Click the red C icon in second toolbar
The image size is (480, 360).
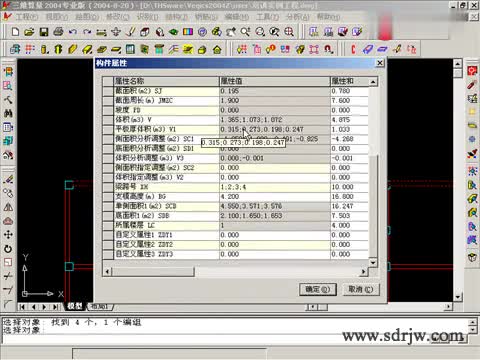click(x=353, y=50)
